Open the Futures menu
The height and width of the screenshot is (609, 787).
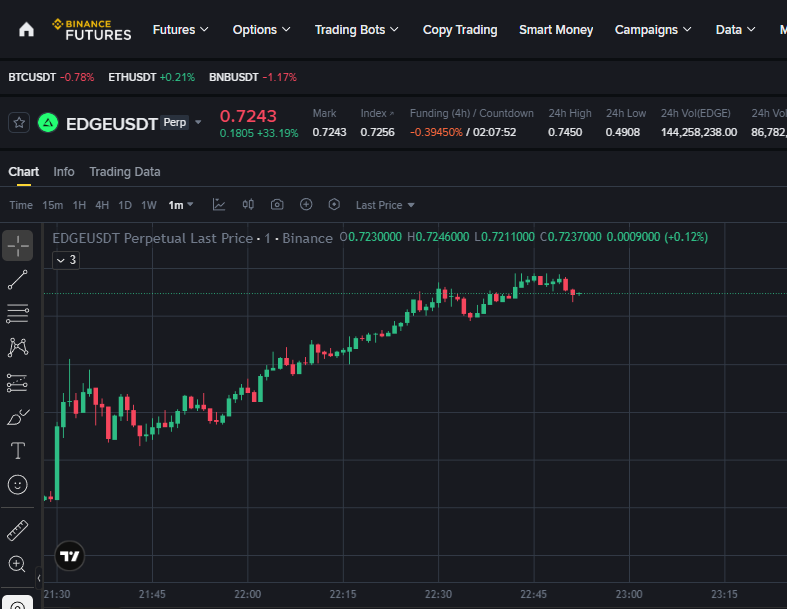click(x=180, y=30)
